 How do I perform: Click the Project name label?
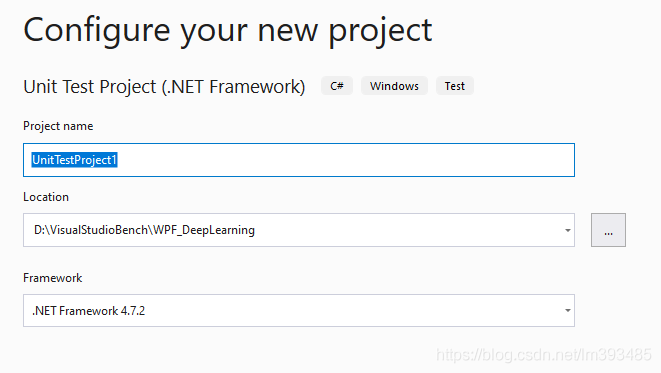point(58,126)
